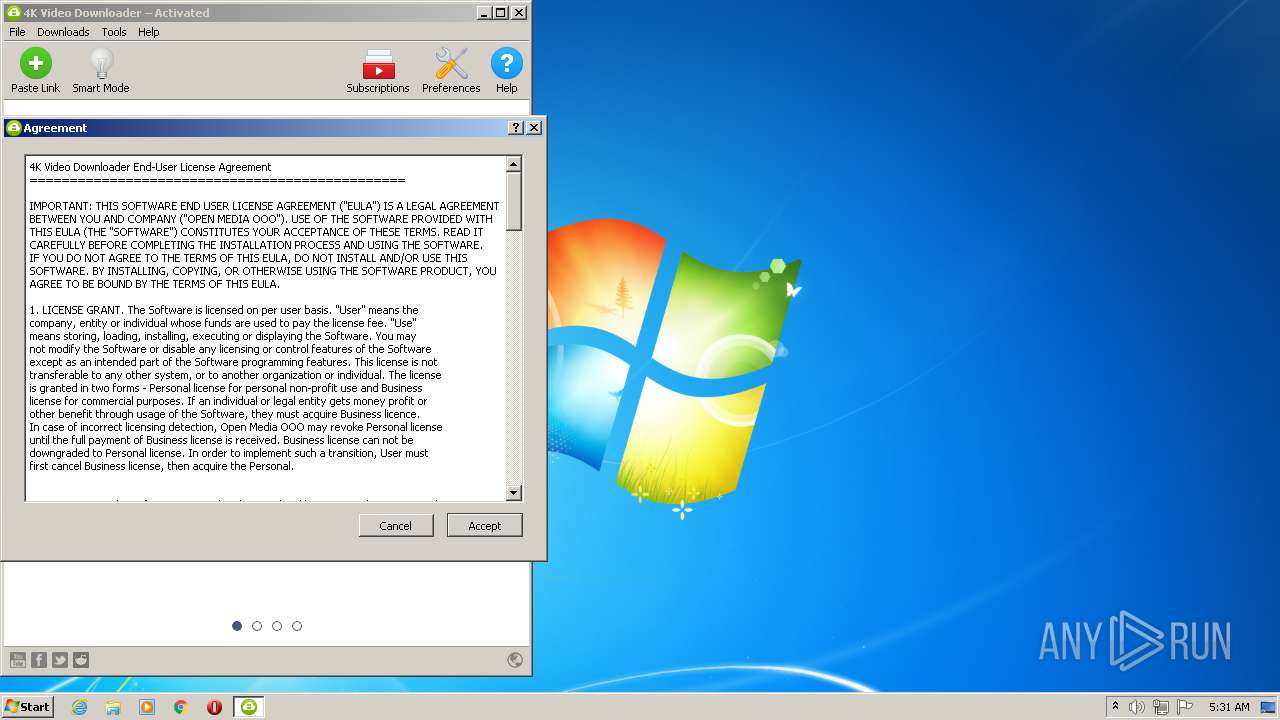Accept the license agreement

[484, 525]
